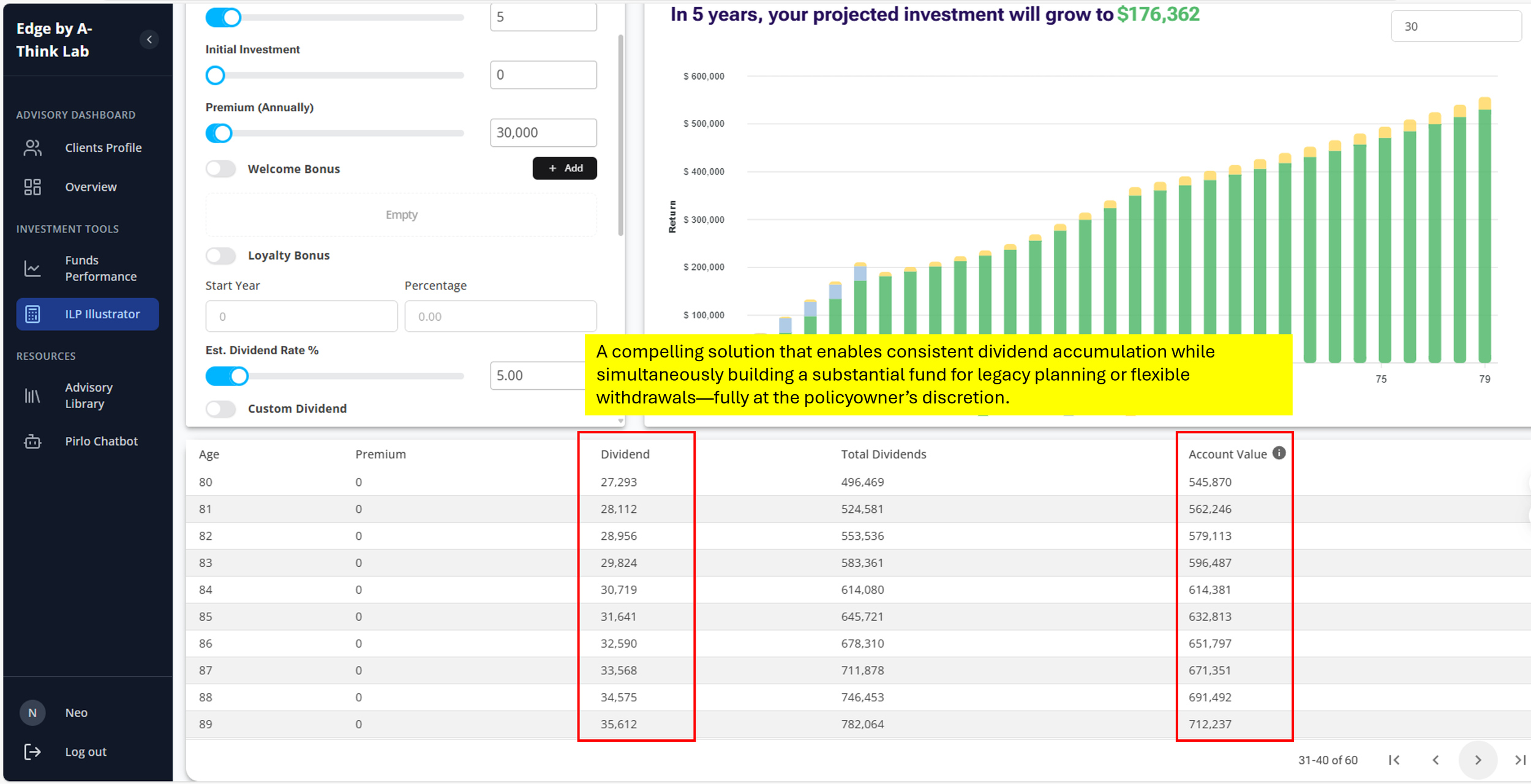Image resolution: width=1531 pixels, height=784 pixels.
Task: Turn on the Loyalty Bonus switch
Action: coord(221,255)
